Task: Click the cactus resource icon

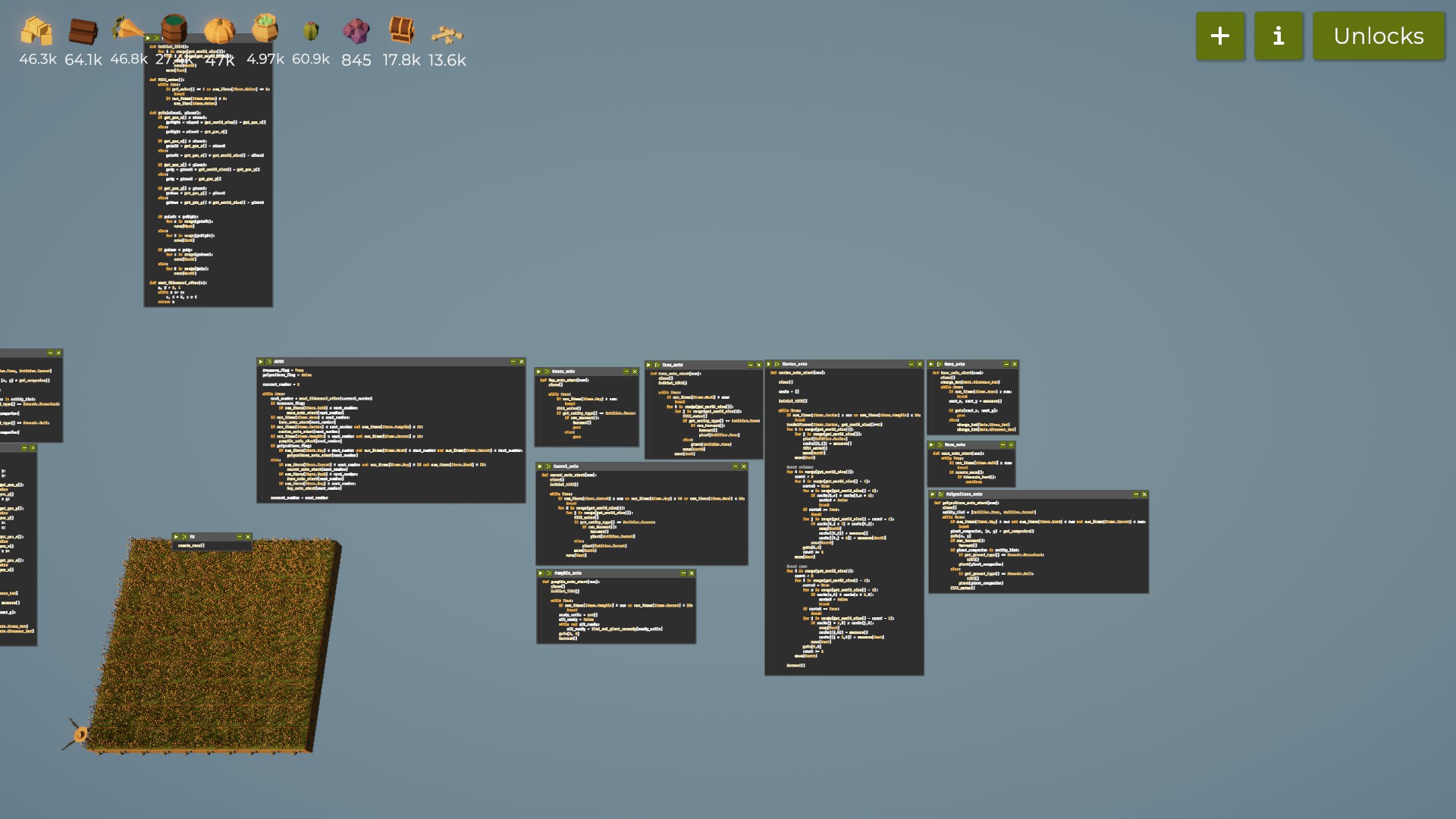Action: (x=310, y=31)
